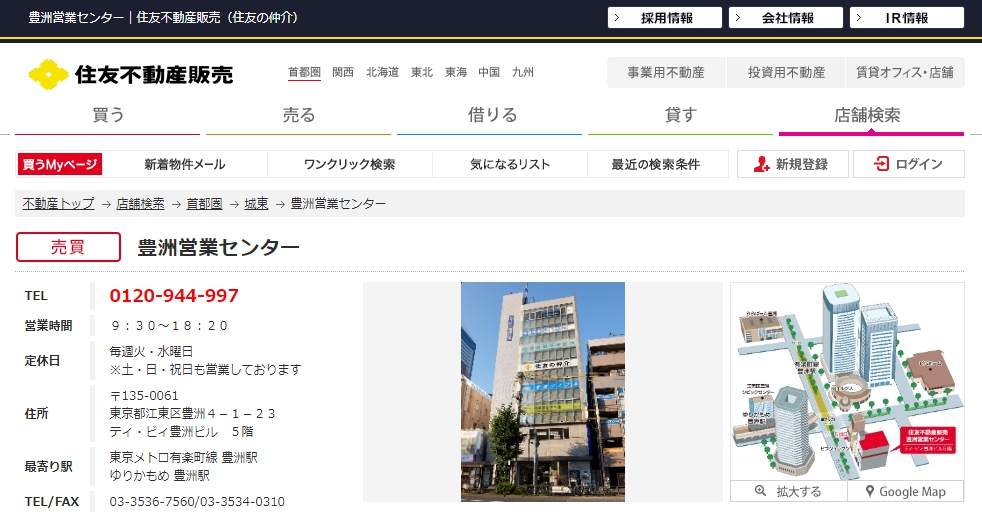Click the chevron arrow on 採用情報
Image resolution: width=982 pixels, height=522 pixels.
pos(617,18)
